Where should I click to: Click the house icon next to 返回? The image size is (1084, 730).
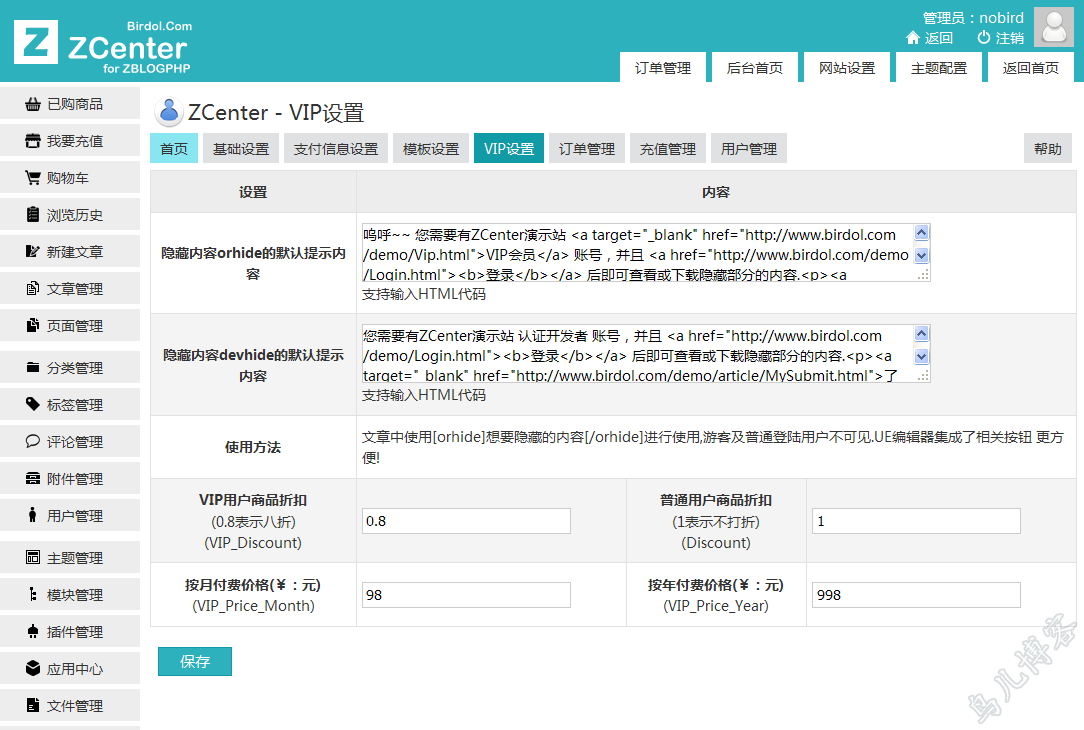point(913,37)
